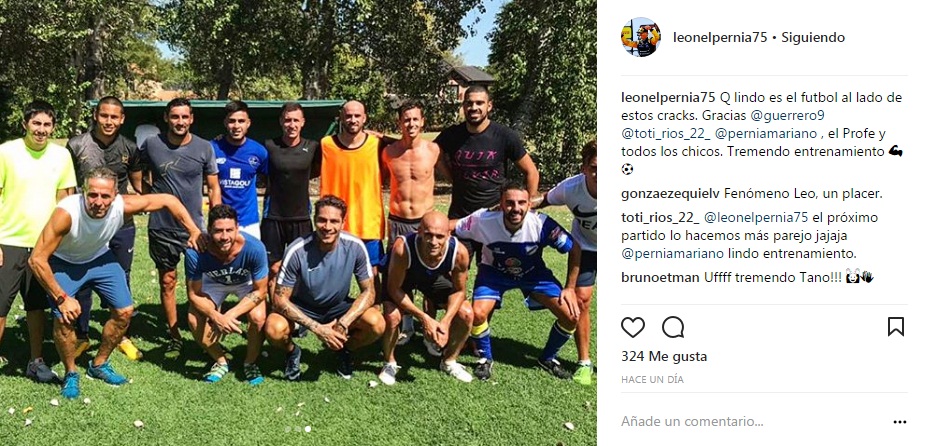Viewport: 930px width, 446px height.
Task: Select the first carousel dot indicator
Action: 288,429
